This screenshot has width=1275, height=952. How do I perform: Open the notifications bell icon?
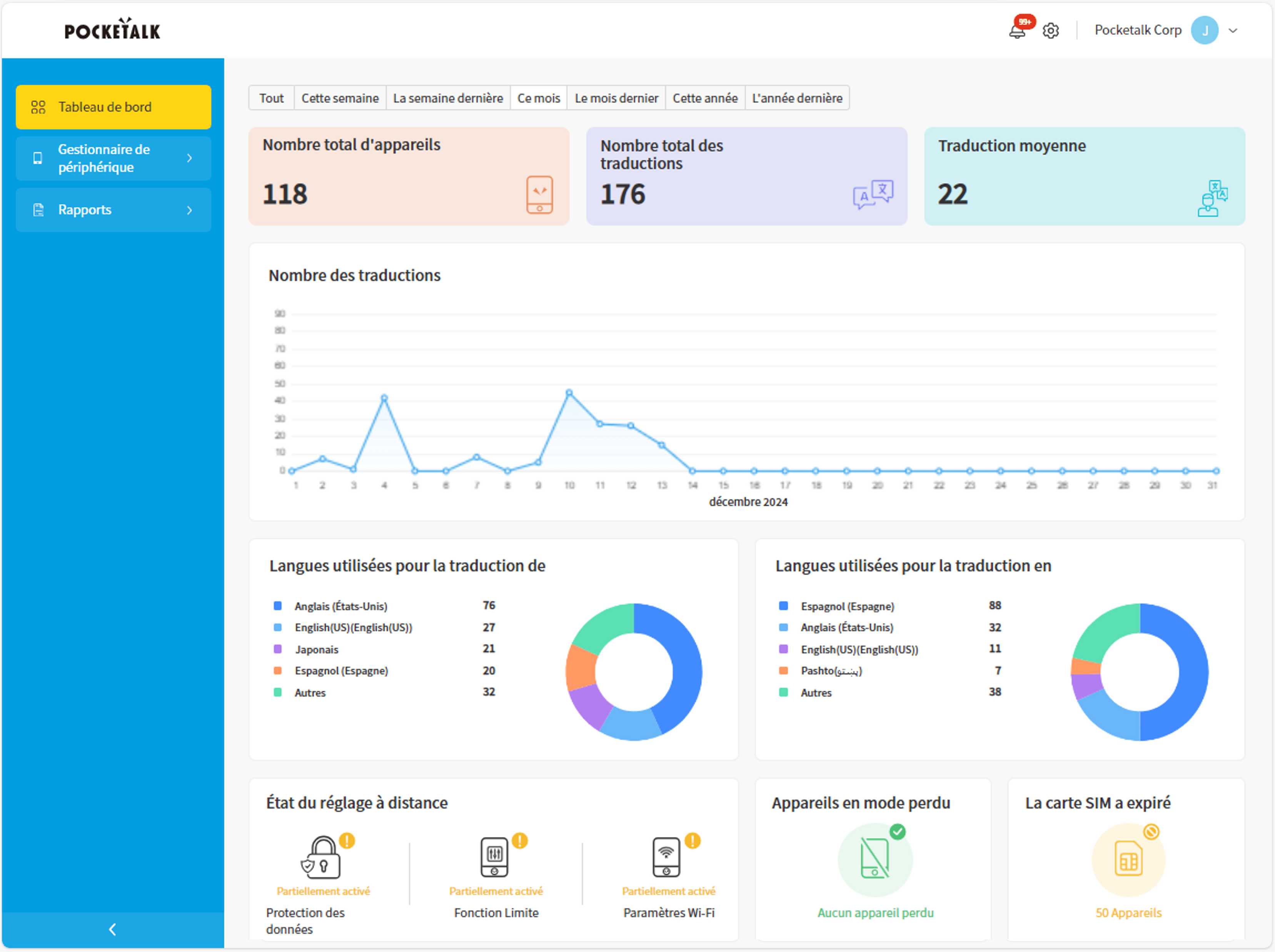click(1017, 31)
